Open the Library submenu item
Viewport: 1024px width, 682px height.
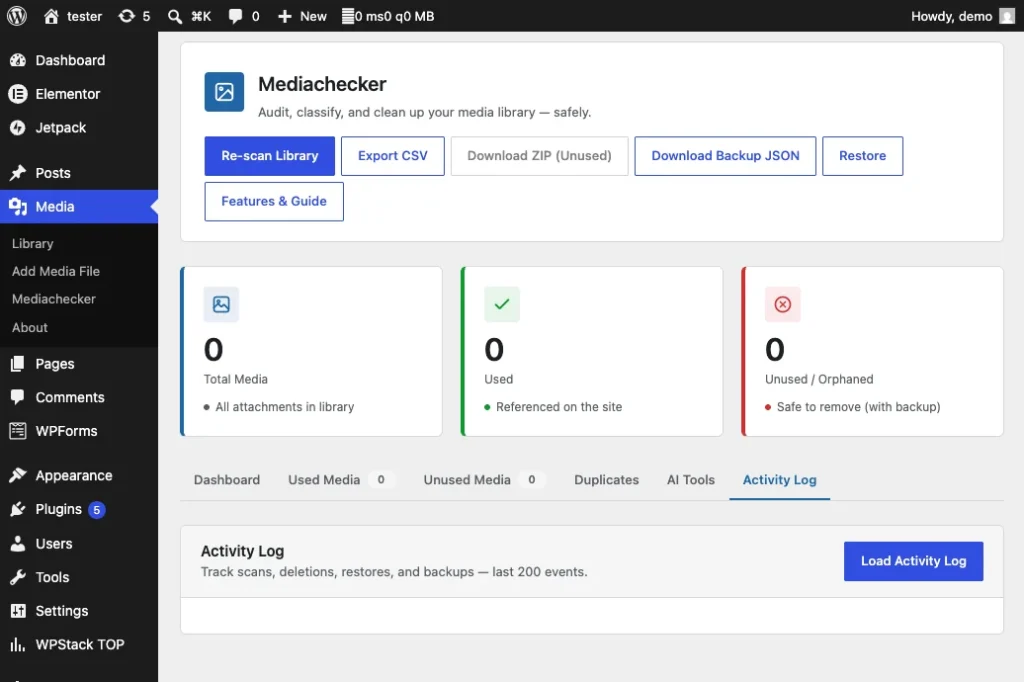pos(33,244)
